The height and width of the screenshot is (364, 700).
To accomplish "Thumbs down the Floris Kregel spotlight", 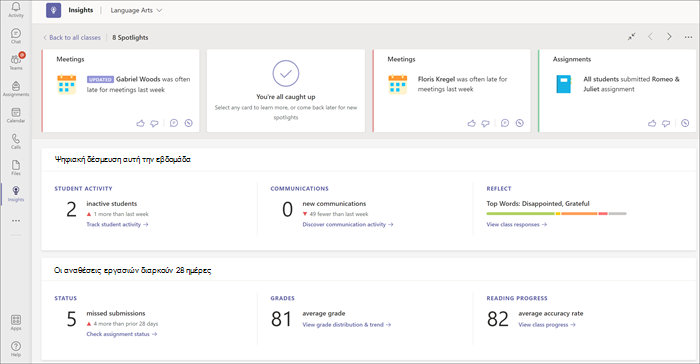I will coord(485,123).
